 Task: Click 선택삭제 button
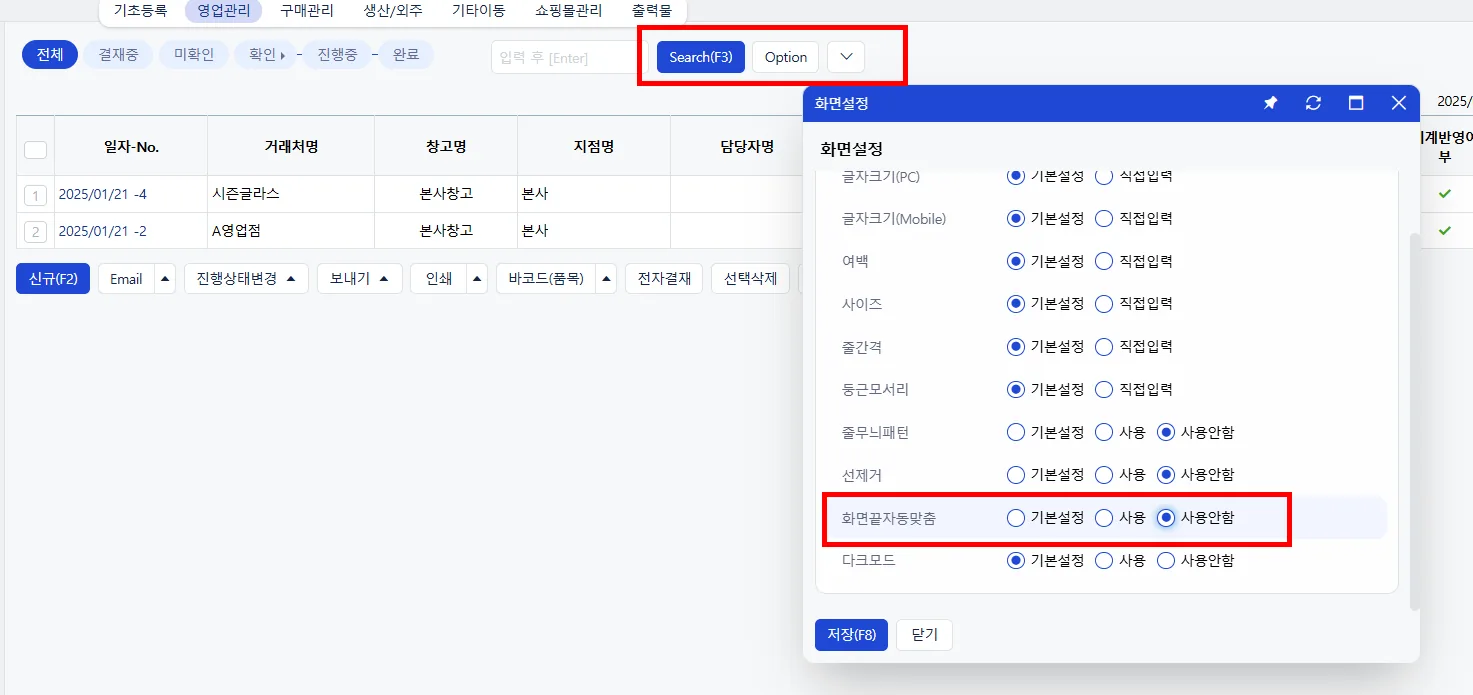click(x=750, y=279)
